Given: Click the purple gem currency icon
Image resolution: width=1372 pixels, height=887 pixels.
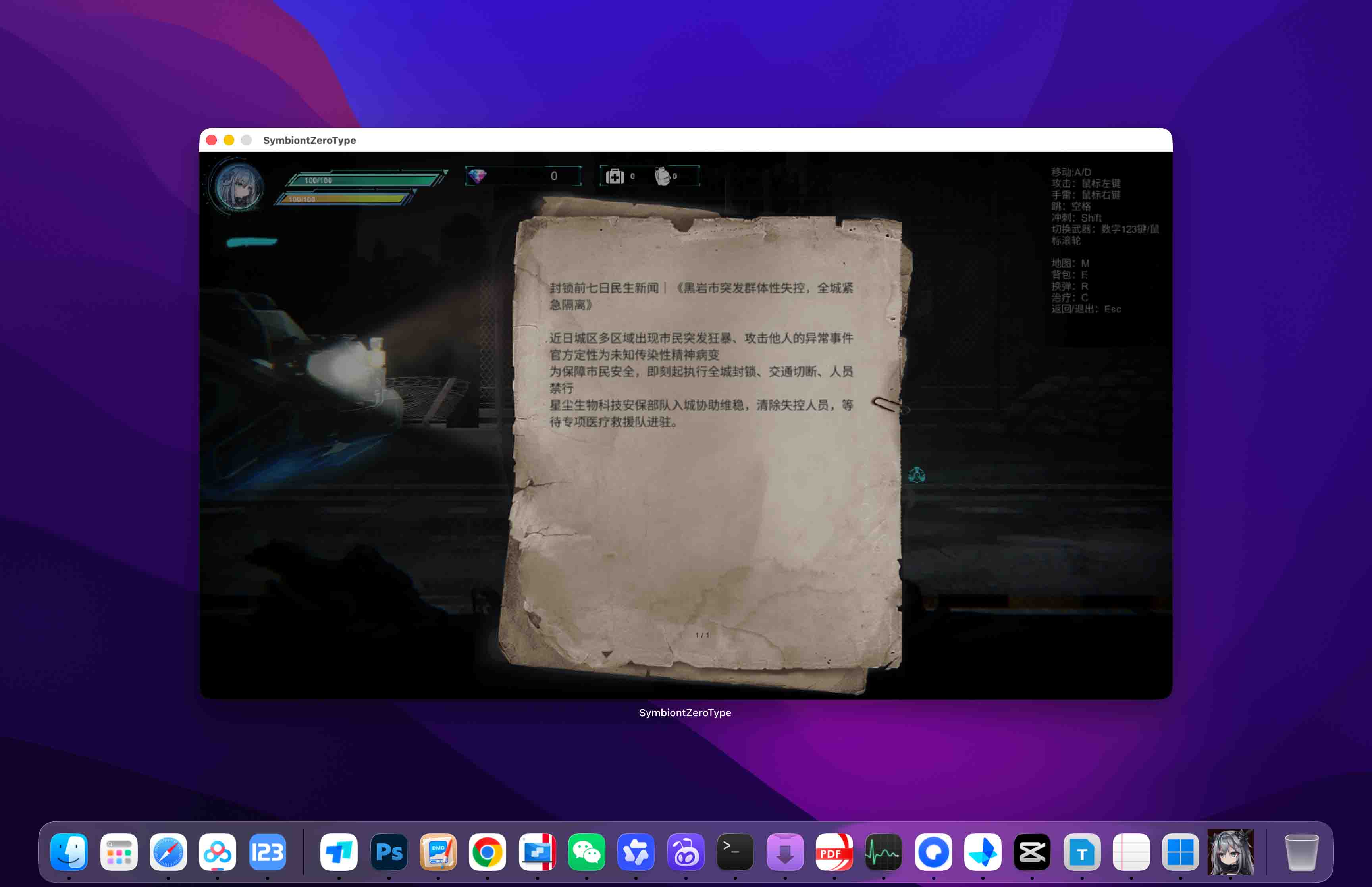Looking at the screenshot, I should pyautogui.click(x=477, y=175).
